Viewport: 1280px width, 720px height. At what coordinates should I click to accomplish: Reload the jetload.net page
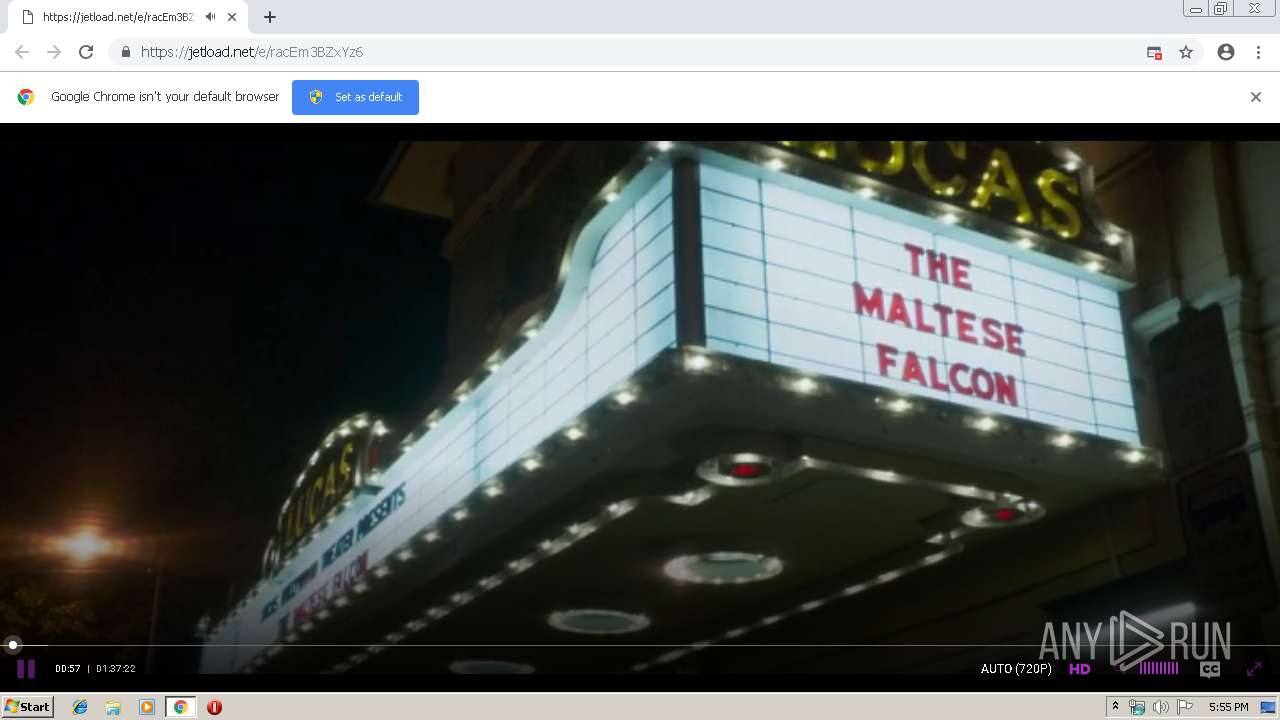(86, 52)
